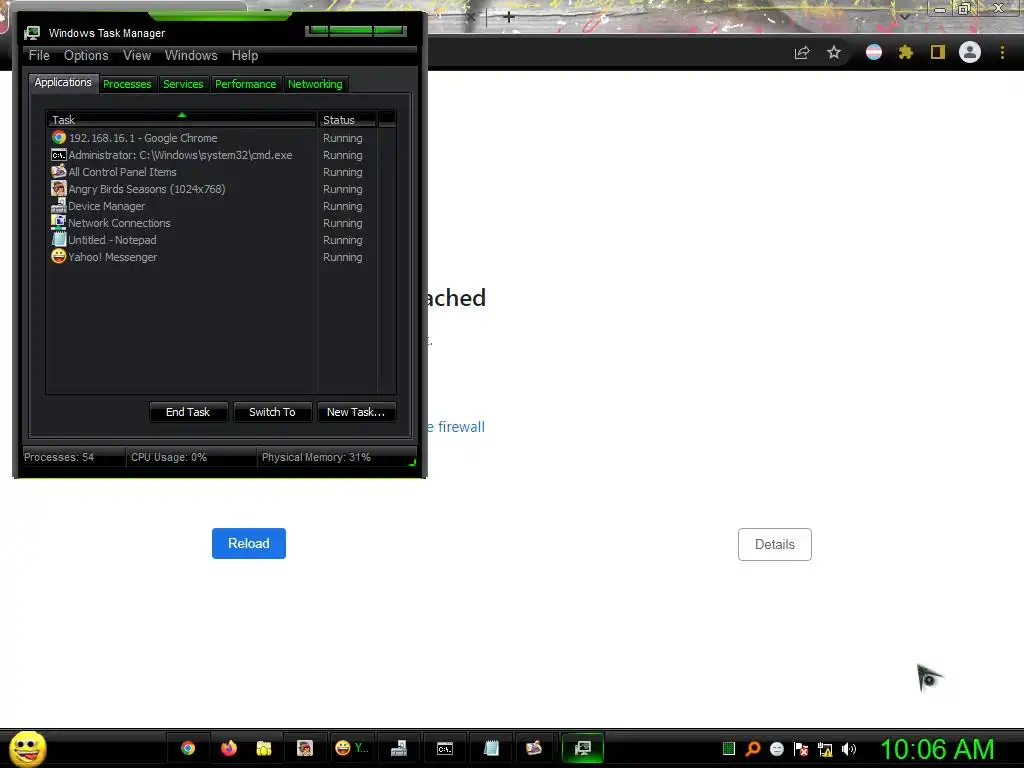Click the End Task button
Image resolution: width=1024 pixels, height=768 pixels.
click(x=188, y=412)
